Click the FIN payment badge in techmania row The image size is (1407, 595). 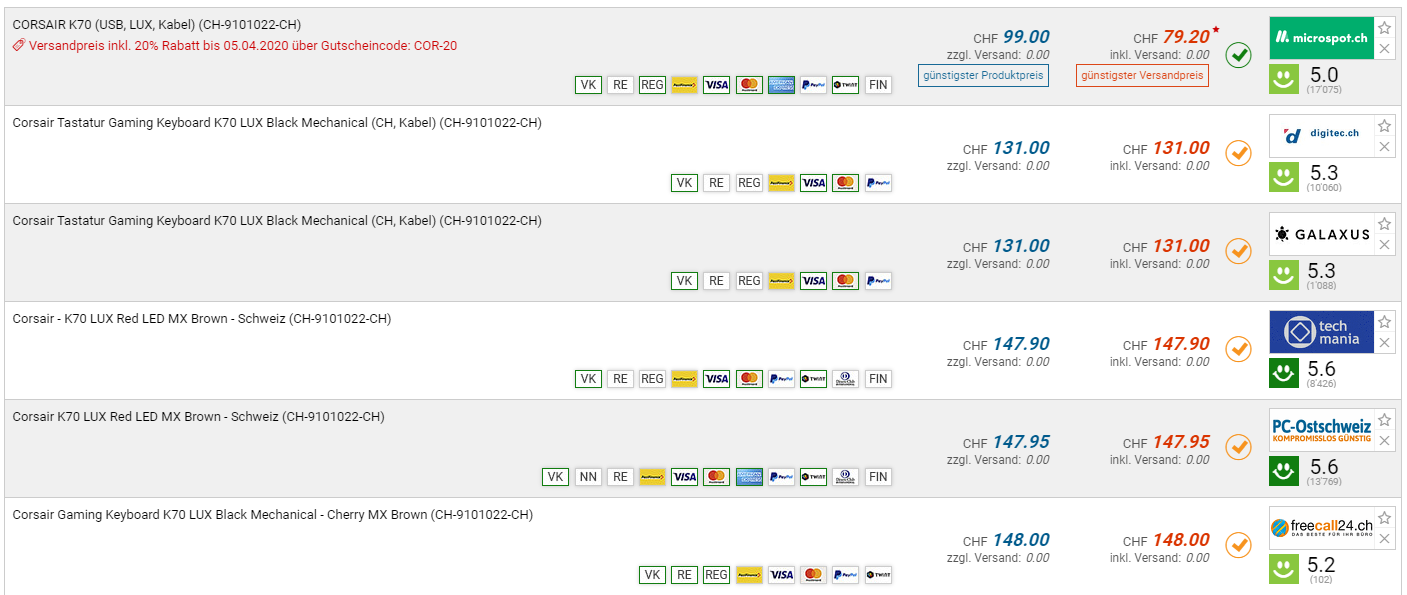877,379
